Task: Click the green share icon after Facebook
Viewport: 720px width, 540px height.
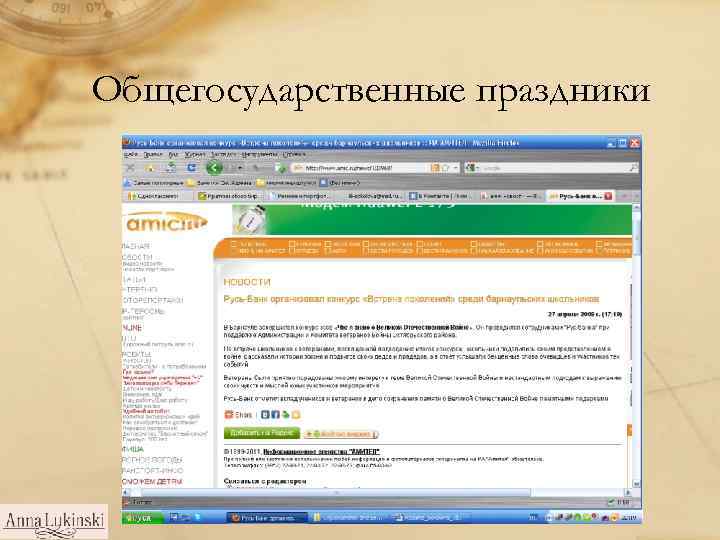Action: click(286, 415)
